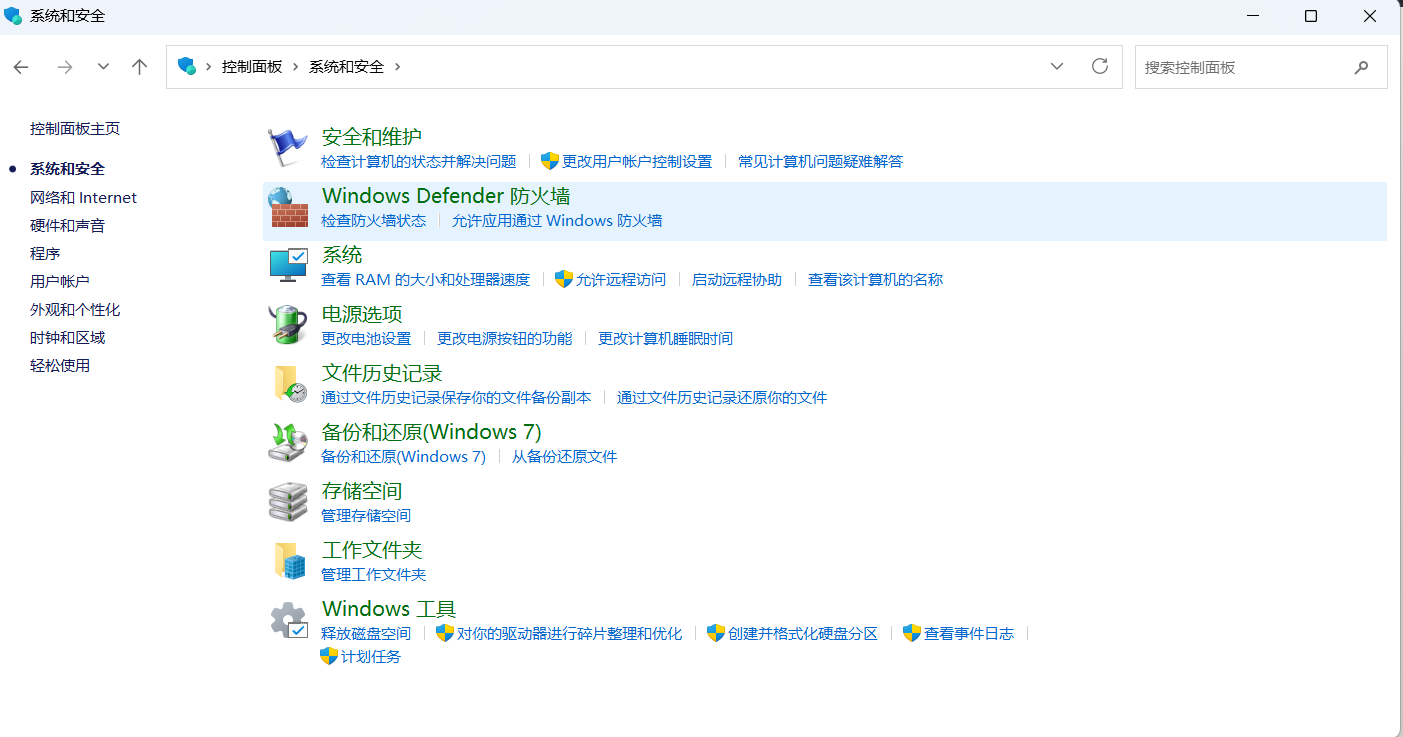
Task: Click the window title bar shield icon
Action: coord(13,16)
